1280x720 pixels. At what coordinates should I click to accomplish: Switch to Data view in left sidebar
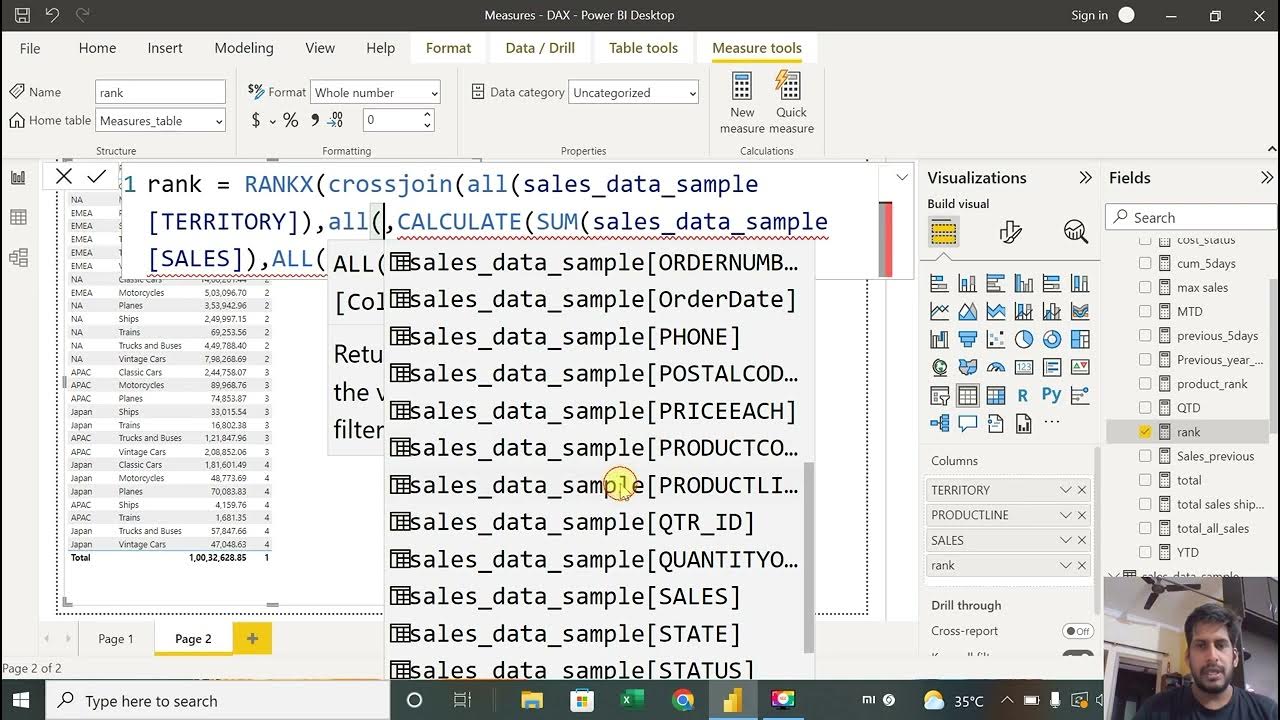coord(18,217)
